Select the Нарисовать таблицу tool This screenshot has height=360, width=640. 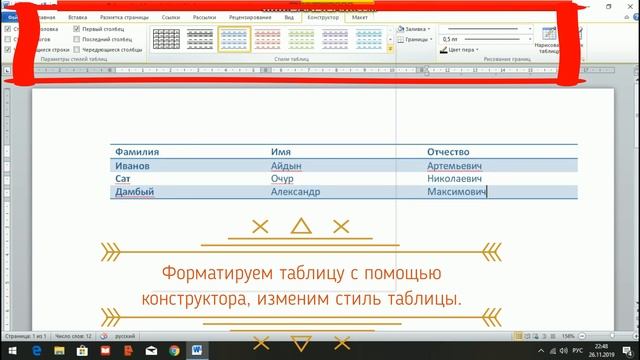click(549, 40)
